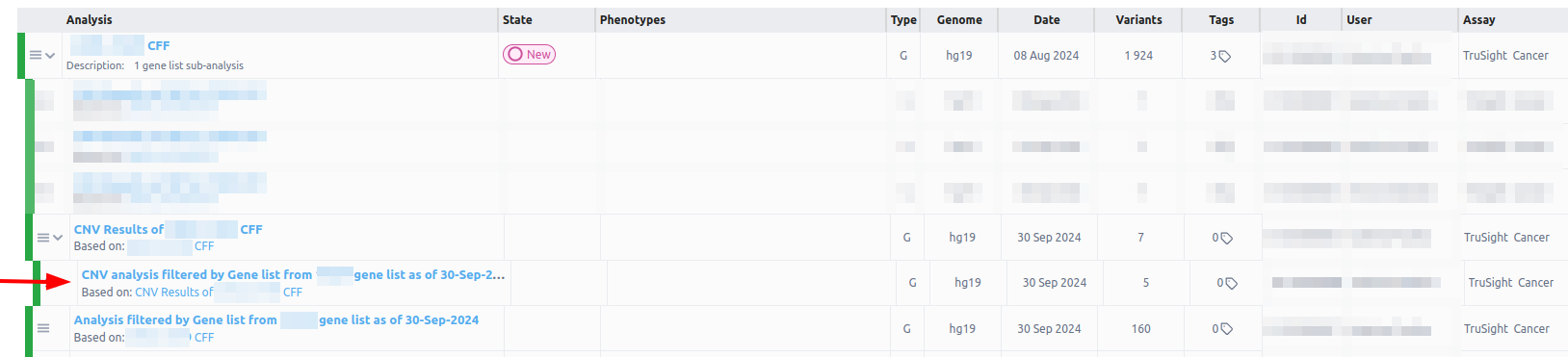Open Analysis filtered by Gene list from link

click(x=276, y=319)
